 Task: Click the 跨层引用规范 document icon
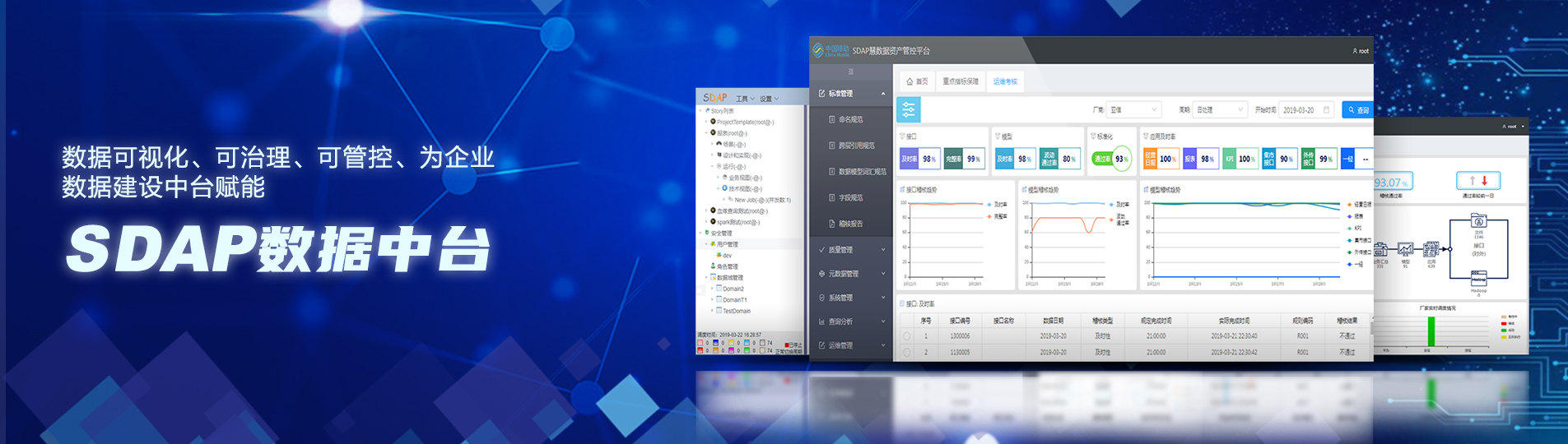[832, 146]
